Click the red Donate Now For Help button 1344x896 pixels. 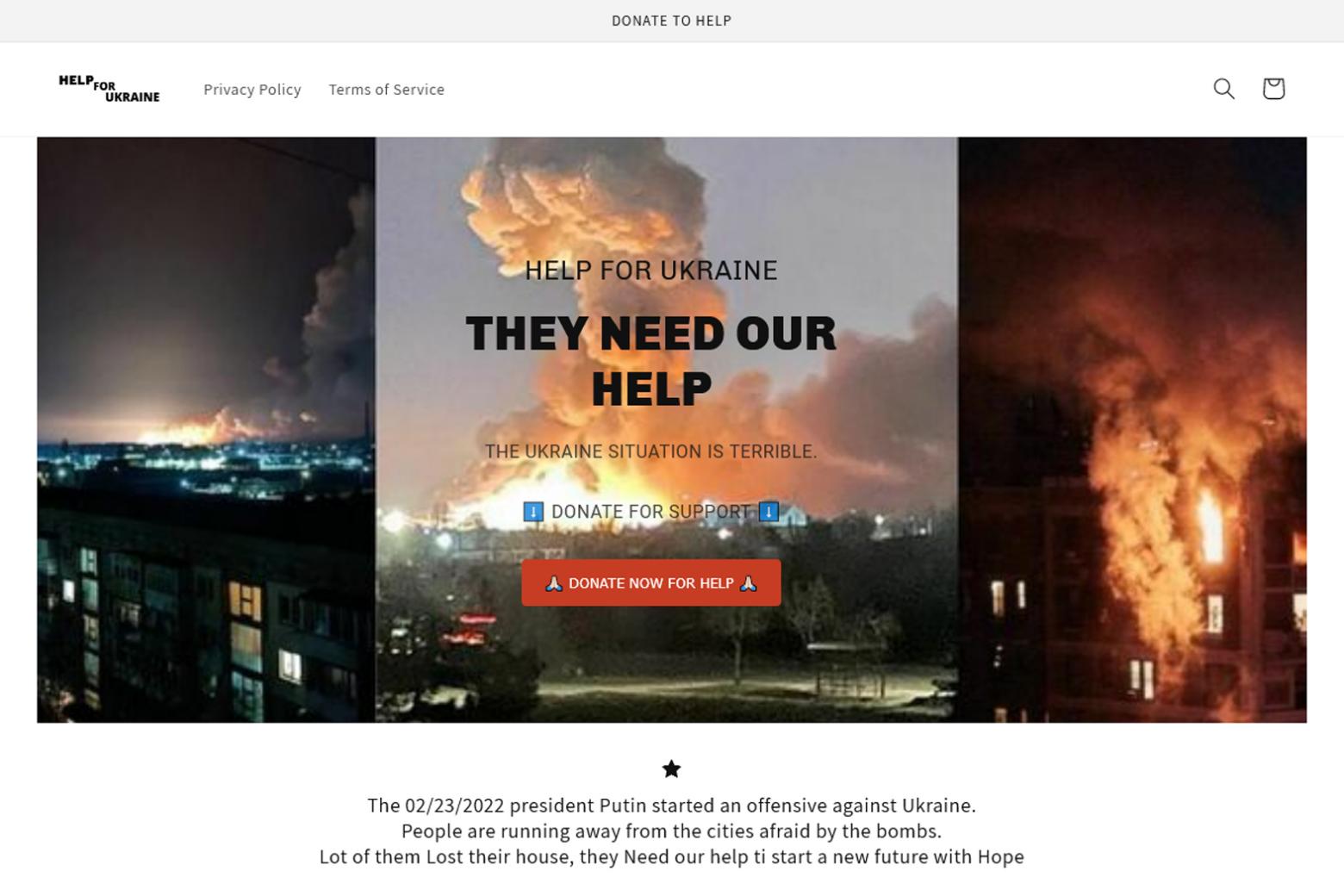pyautogui.click(x=651, y=582)
